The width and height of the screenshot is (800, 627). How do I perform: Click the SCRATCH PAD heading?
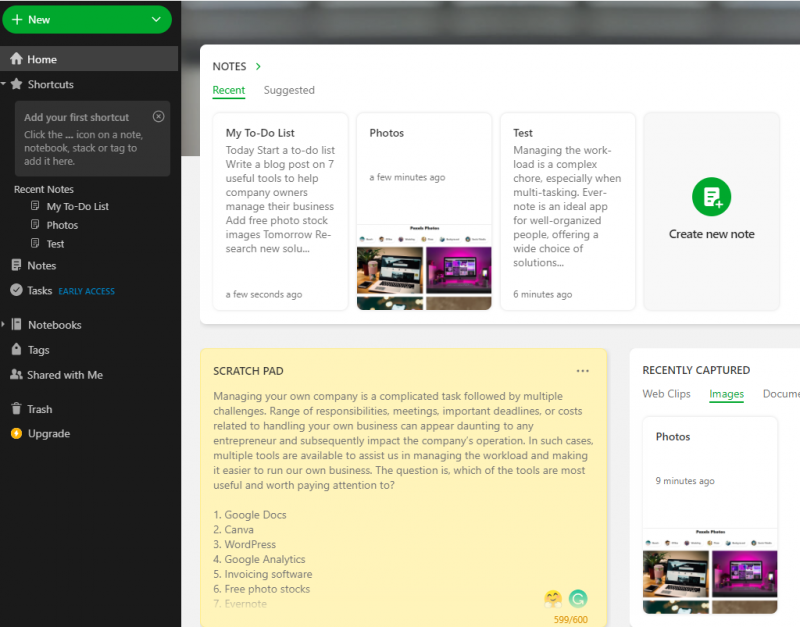pyautogui.click(x=248, y=371)
